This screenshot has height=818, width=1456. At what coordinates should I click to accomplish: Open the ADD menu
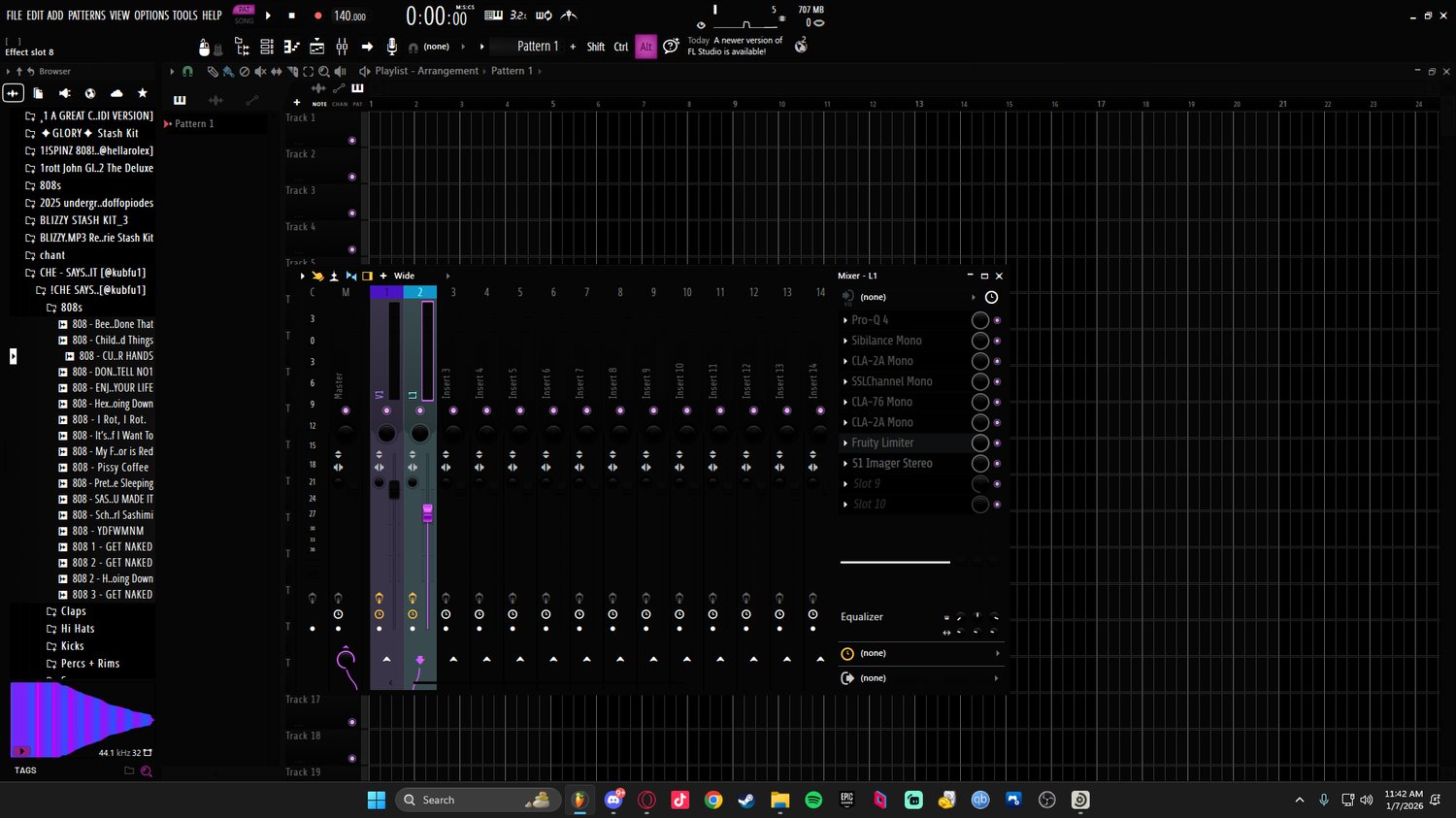[55, 16]
